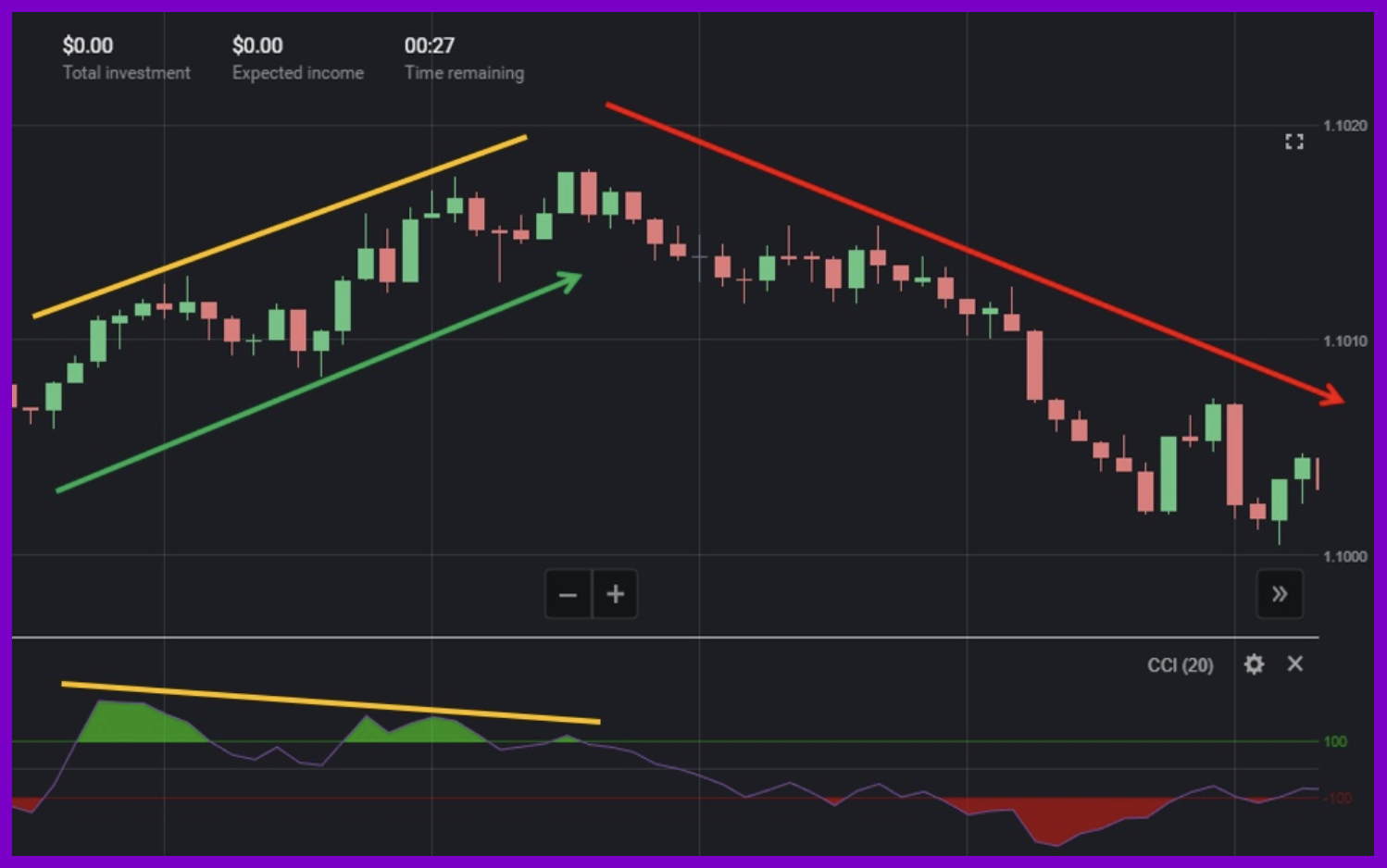
Task: Click the Total investment label
Action: point(127,72)
